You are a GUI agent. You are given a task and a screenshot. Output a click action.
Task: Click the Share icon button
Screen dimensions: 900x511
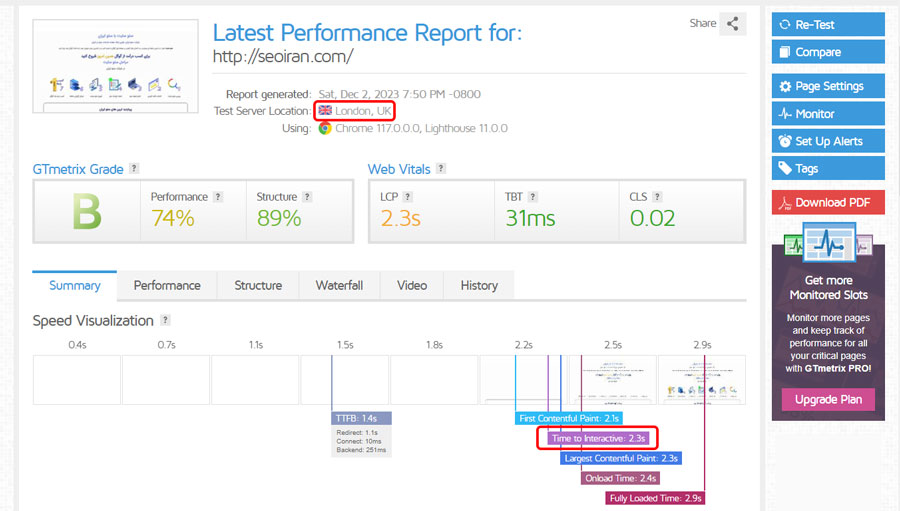(732, 24)
